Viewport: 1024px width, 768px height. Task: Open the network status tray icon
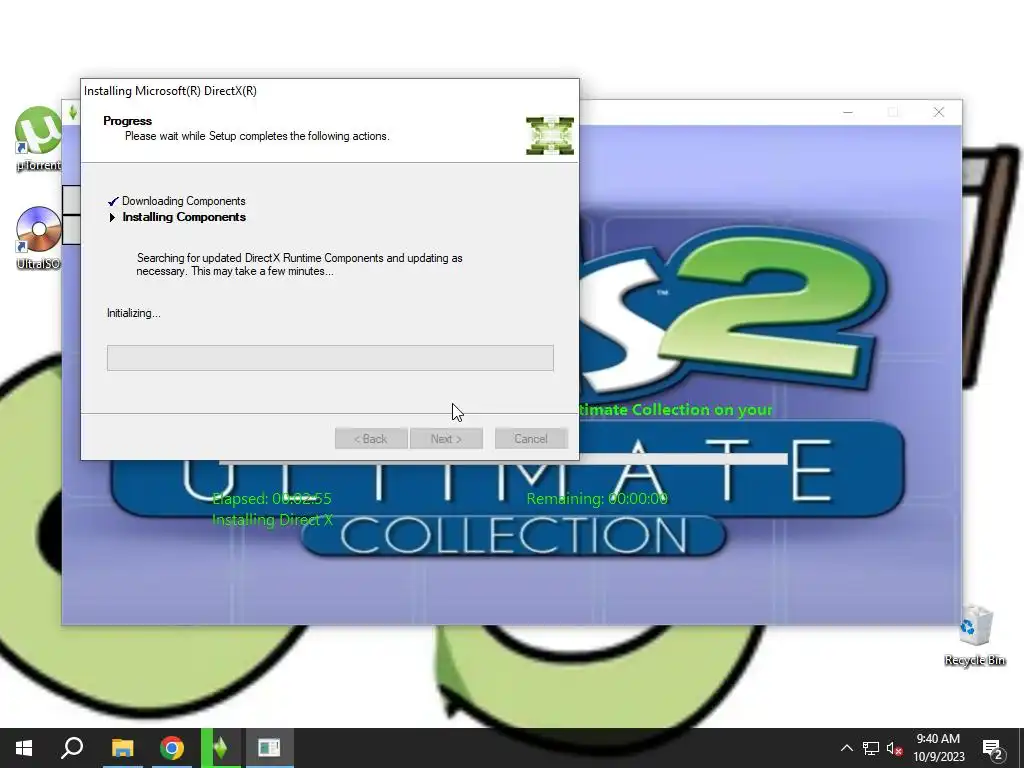(x=871, y=748)
